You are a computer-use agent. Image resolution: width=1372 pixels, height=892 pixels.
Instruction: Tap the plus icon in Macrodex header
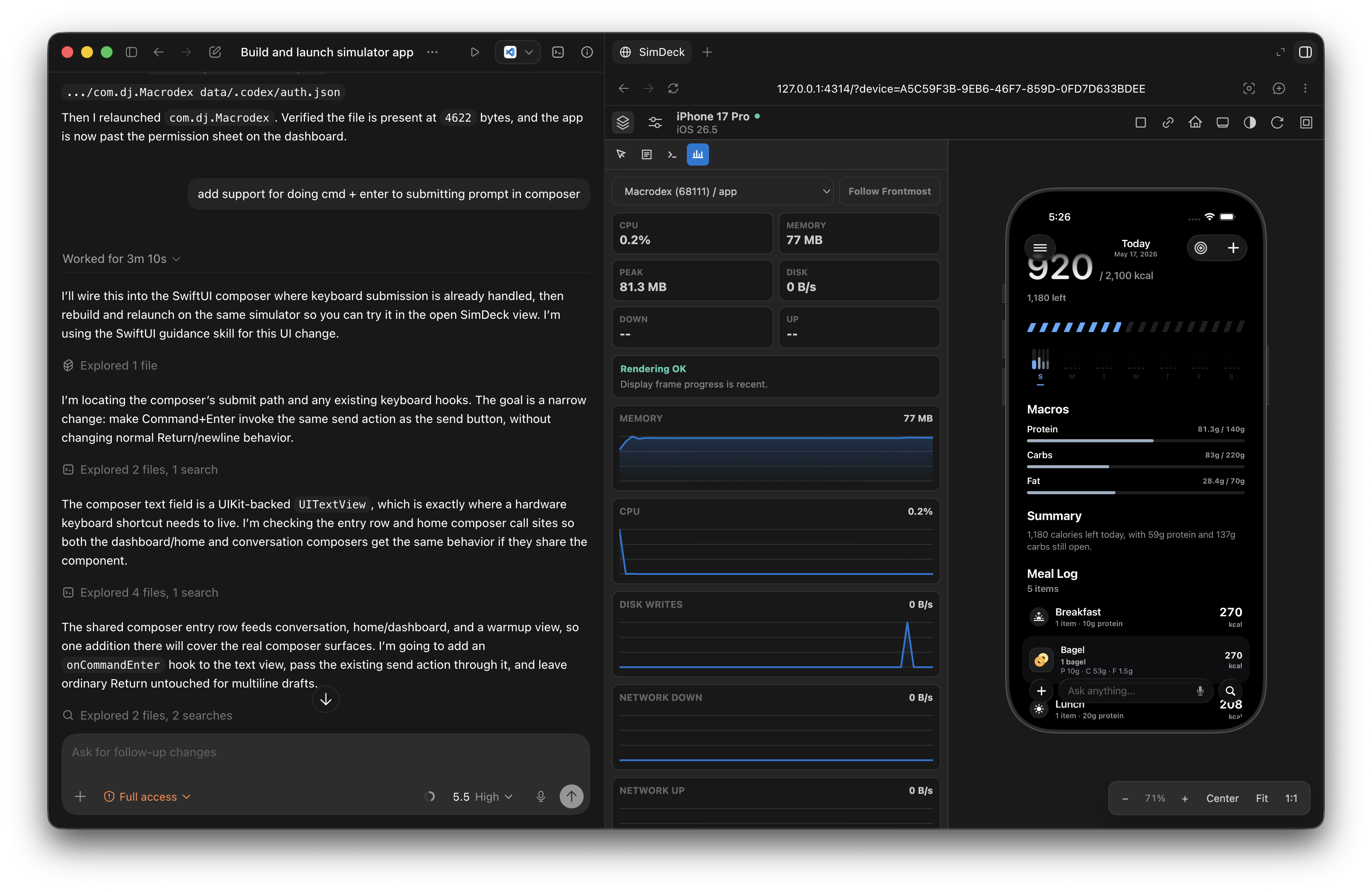[1233, 248]
